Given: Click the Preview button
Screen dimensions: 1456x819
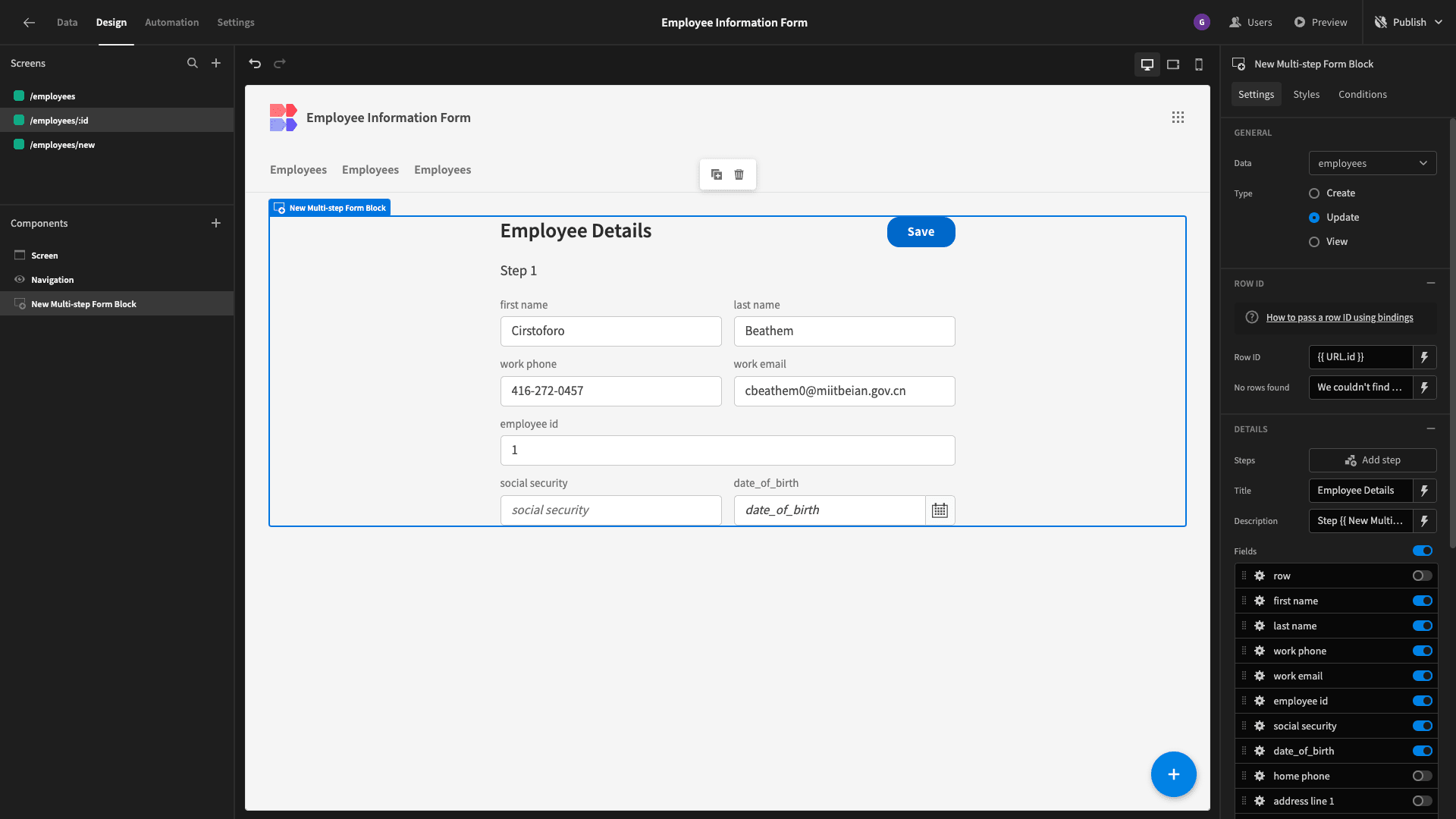Looking at the screenshot, I should (1321, 23).
